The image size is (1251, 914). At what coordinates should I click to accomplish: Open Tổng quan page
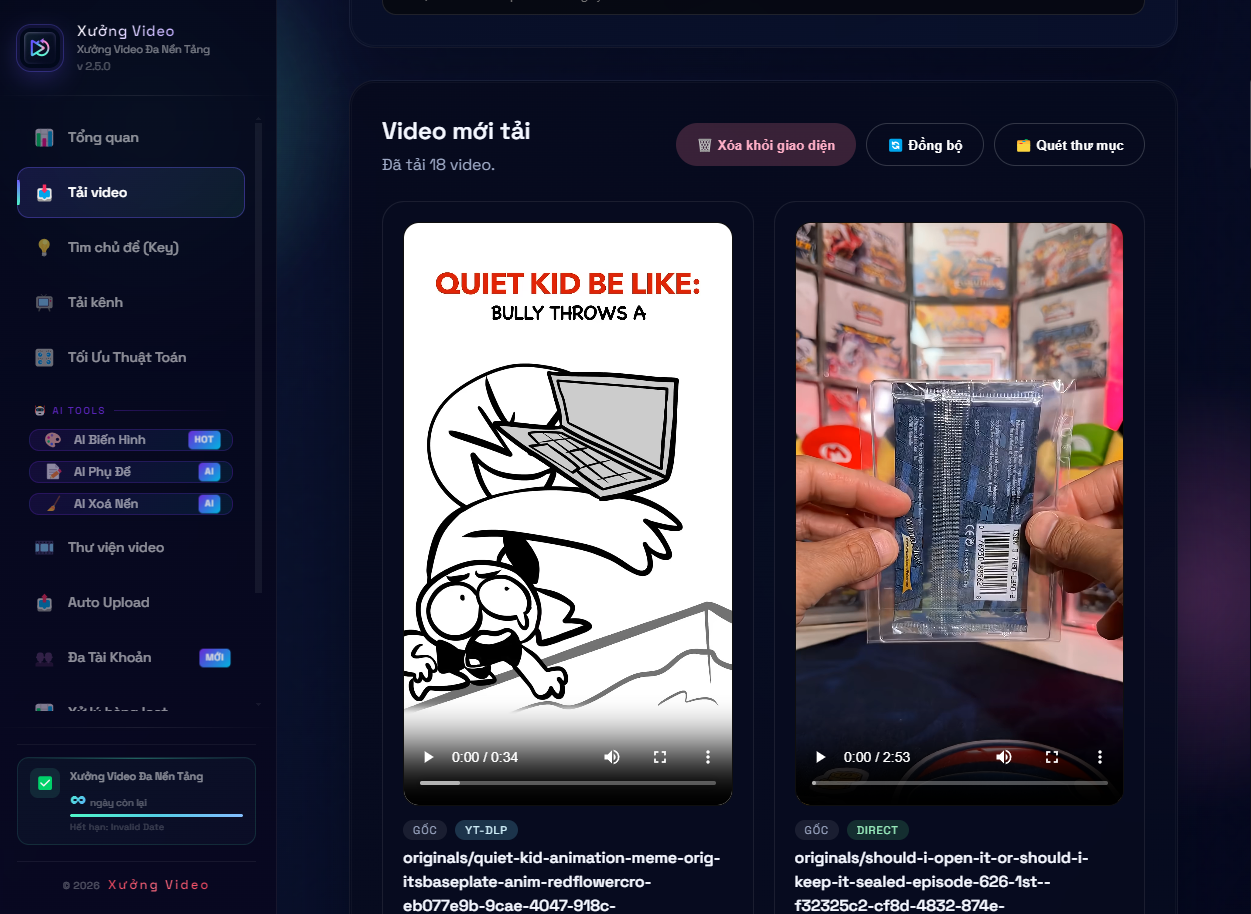[131, 138]
